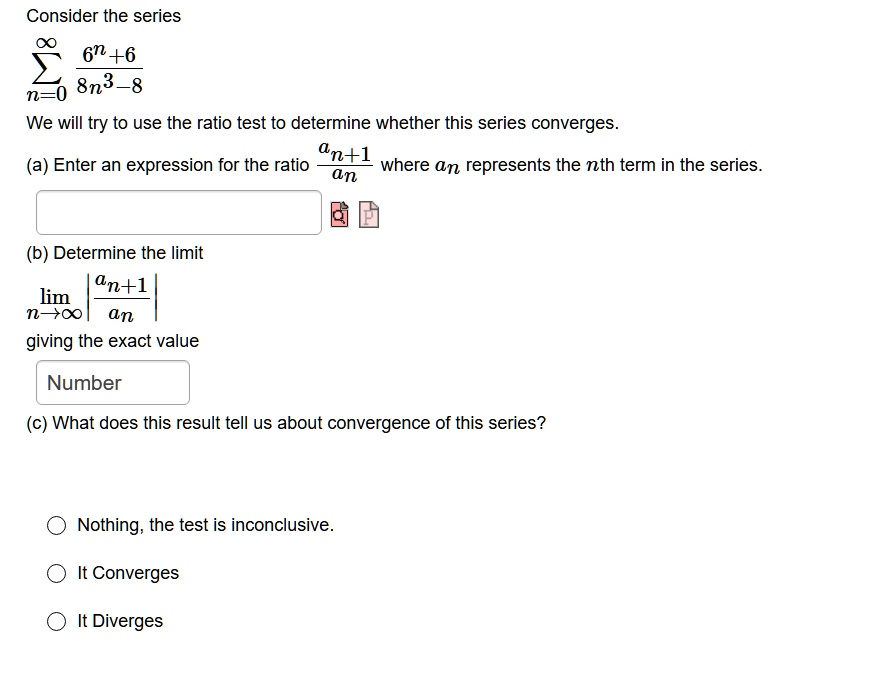The height and width of the screenshot is (689, 891).
Task: Select the radio button for It Diverges
Action: pyautogui.click(x=57, y=621)
